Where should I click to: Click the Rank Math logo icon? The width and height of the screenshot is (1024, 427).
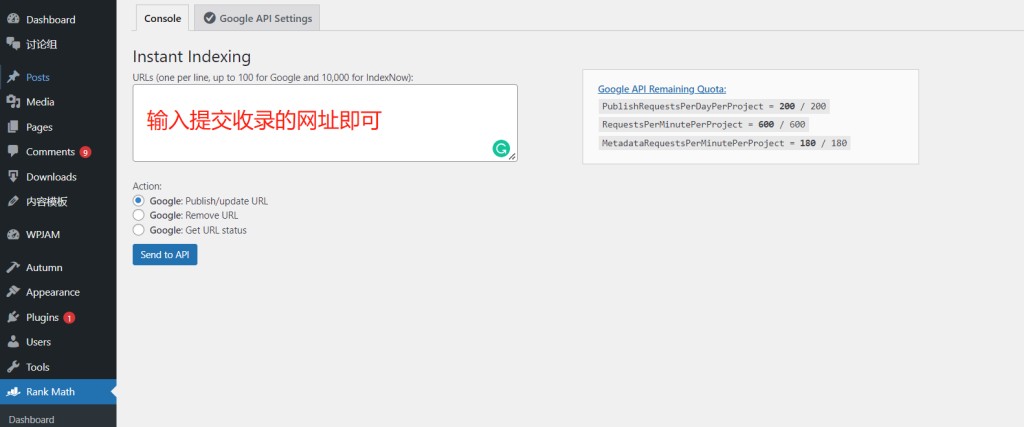13,392
